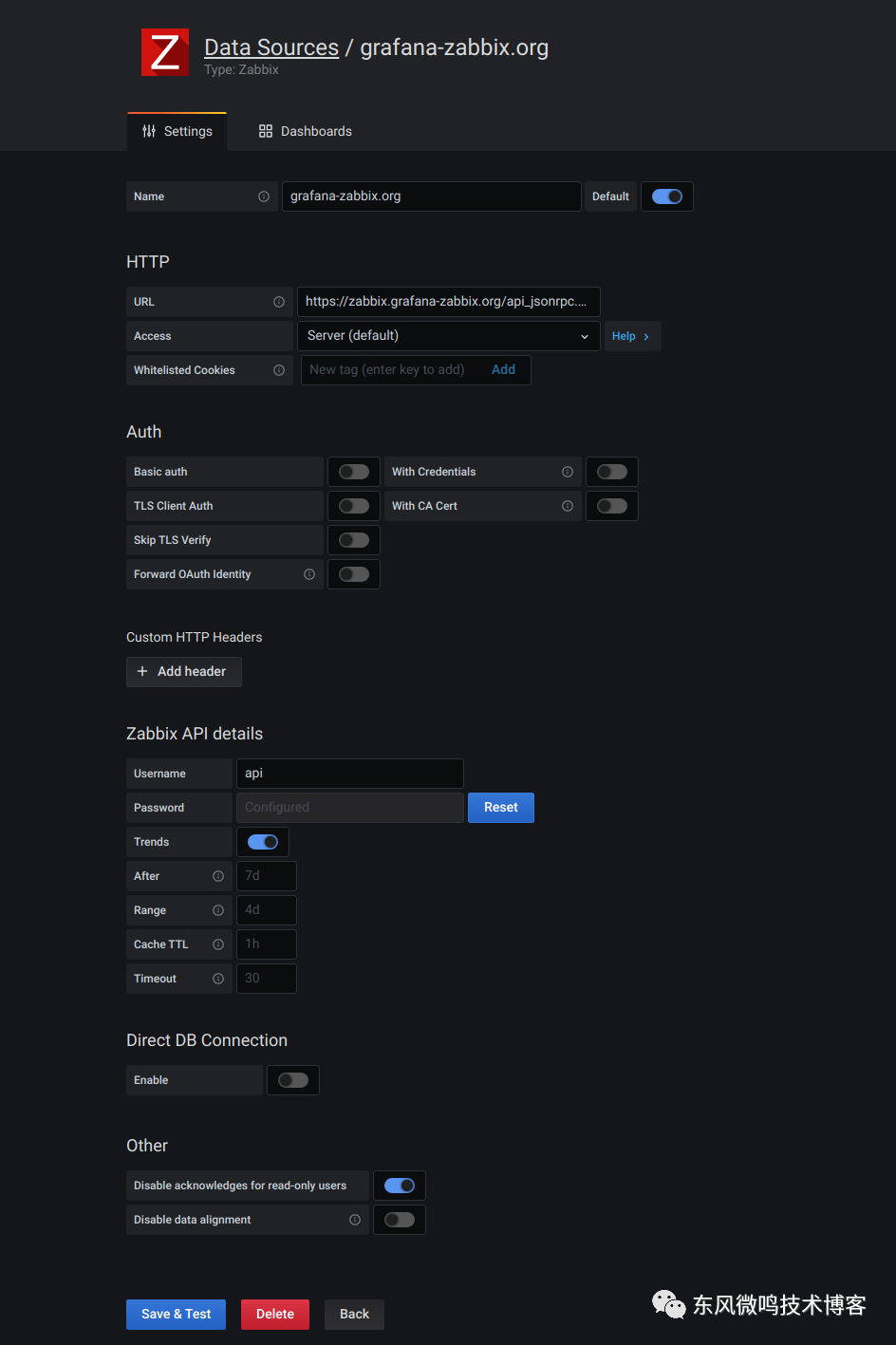Enable Basic auth
Screen dimensions: 896x1345
tap(353, 472)
